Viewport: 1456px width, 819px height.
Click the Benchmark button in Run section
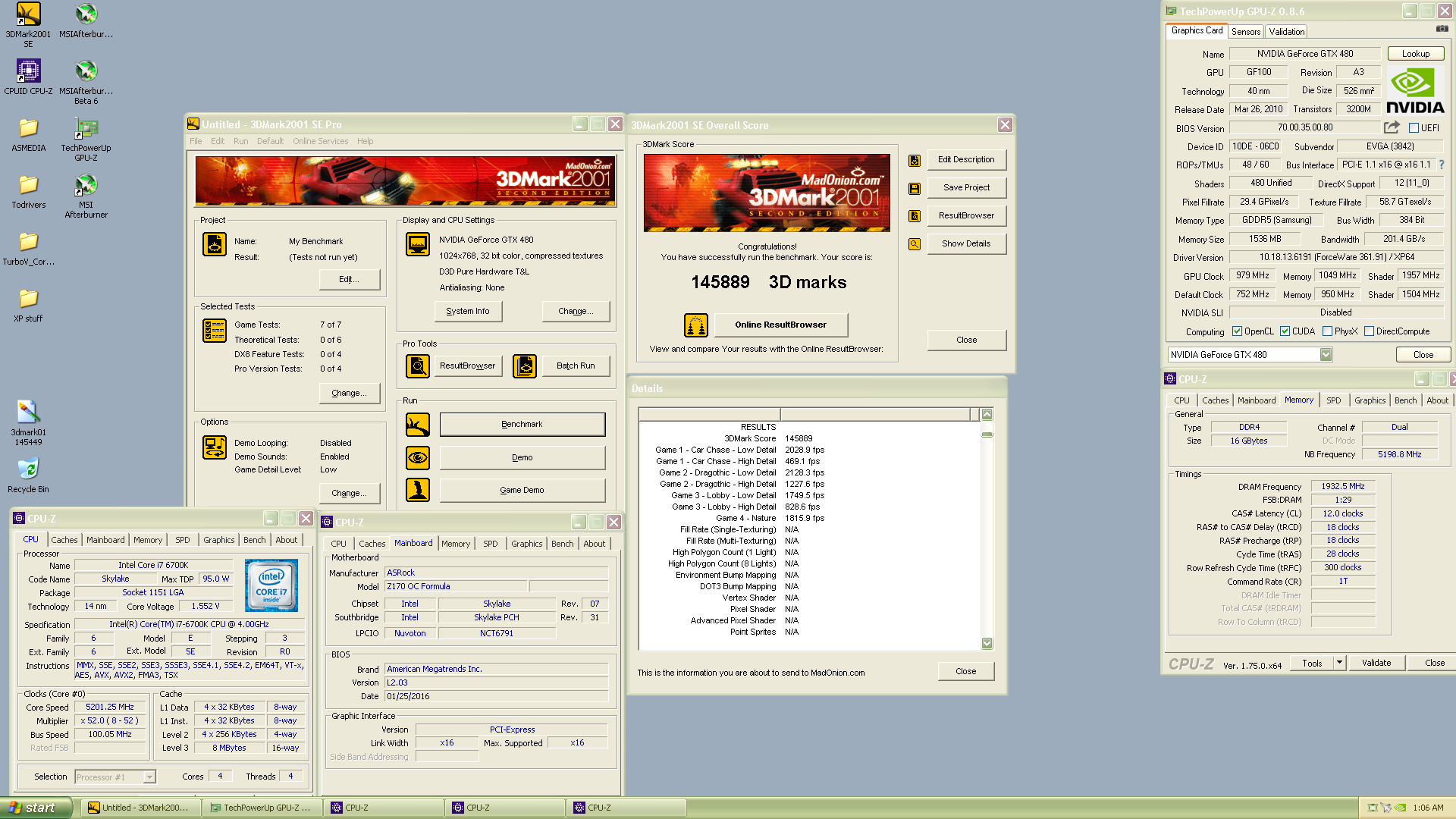522,425
